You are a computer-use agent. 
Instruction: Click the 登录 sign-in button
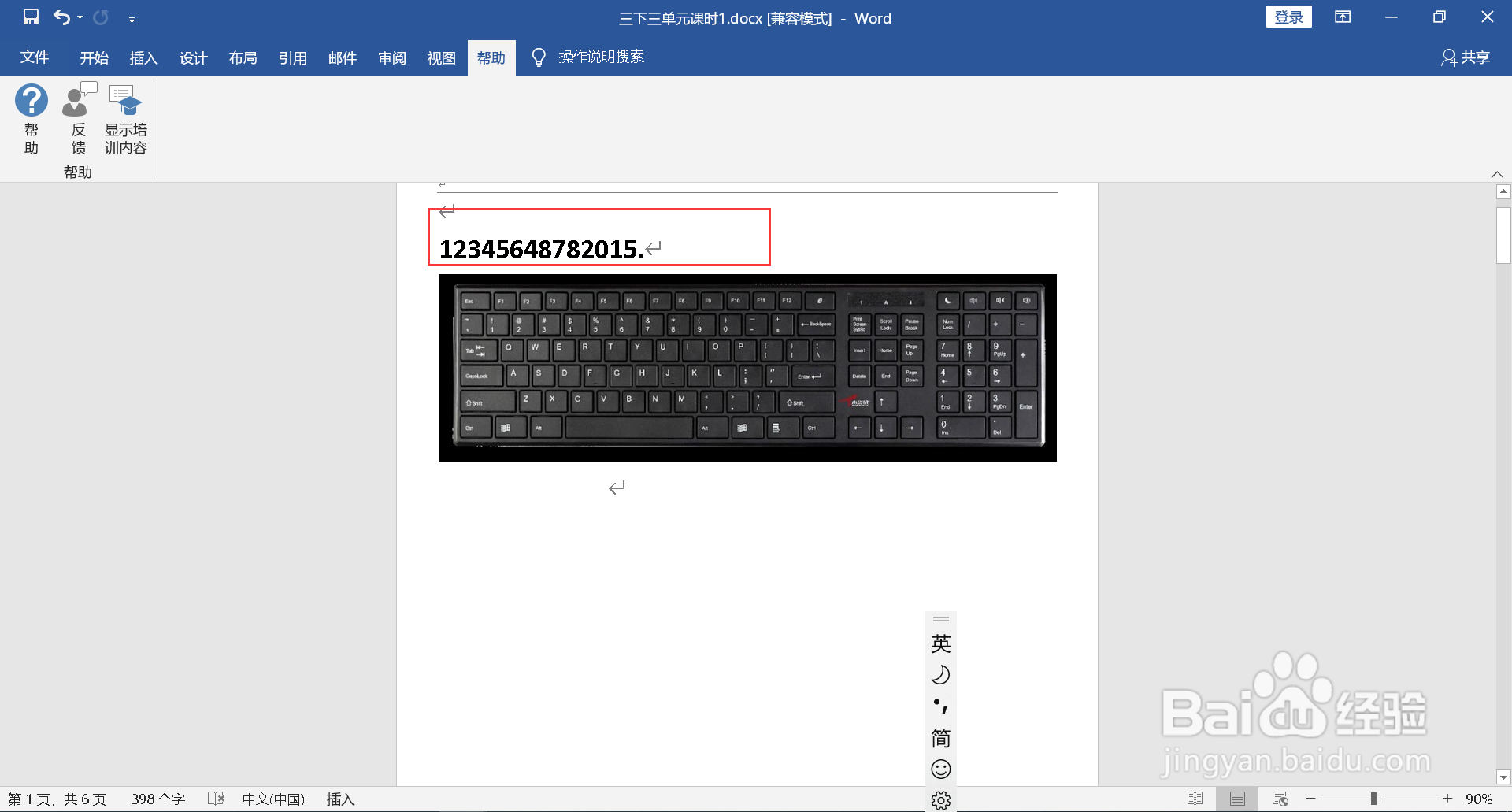(1288, 17)
